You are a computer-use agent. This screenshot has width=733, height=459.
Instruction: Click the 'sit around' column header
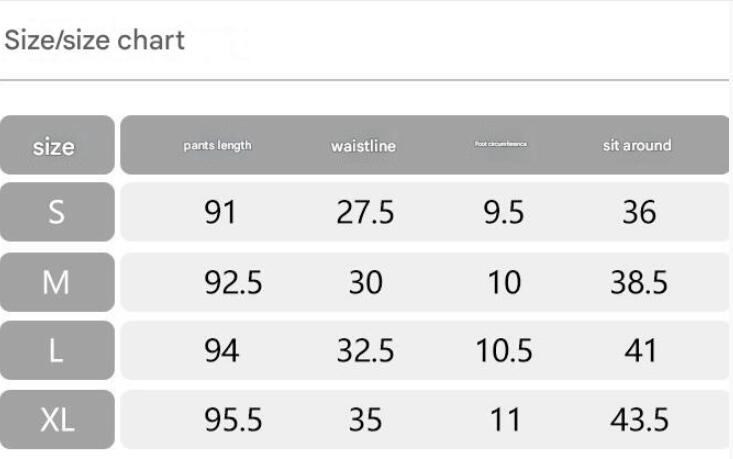click(x=637, y=146)
